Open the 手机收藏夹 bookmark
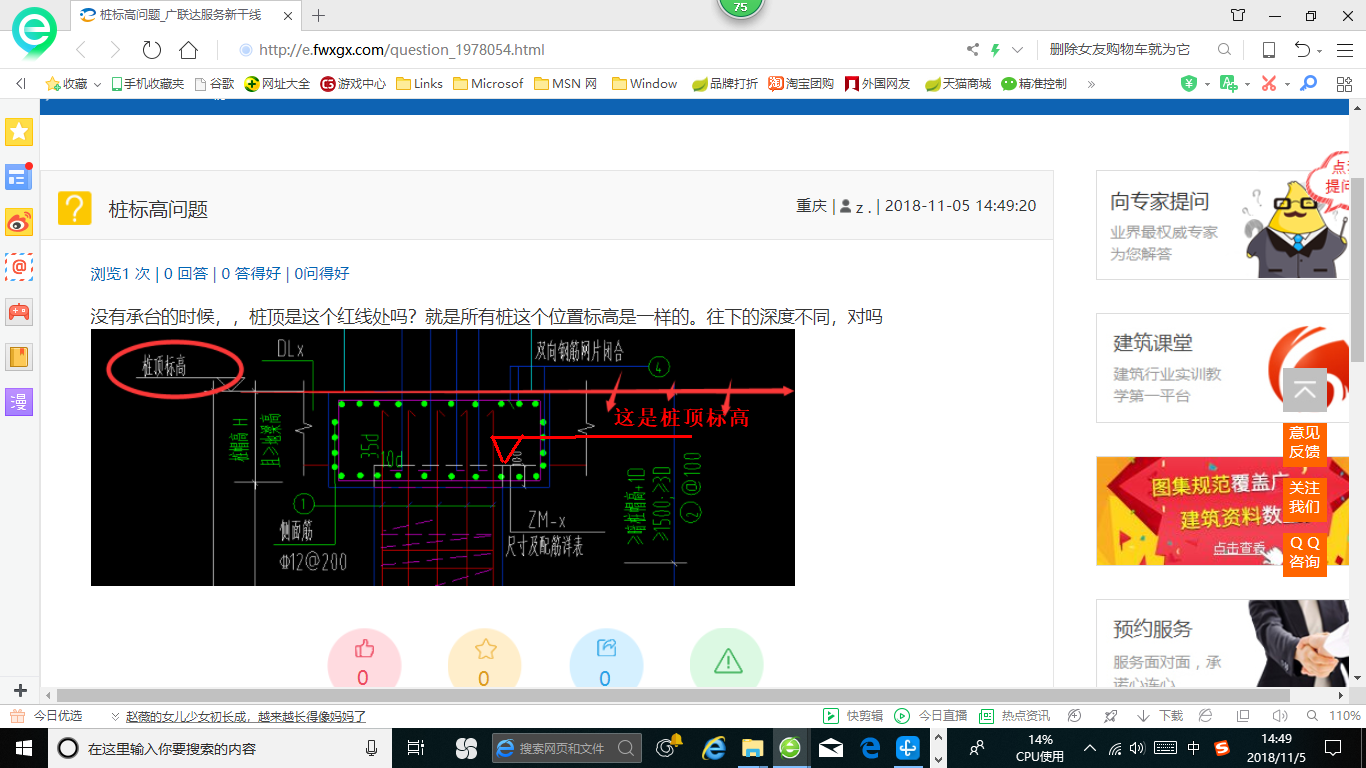The width and height of the screenshot is (1366, 768). [x=147, y=84]
